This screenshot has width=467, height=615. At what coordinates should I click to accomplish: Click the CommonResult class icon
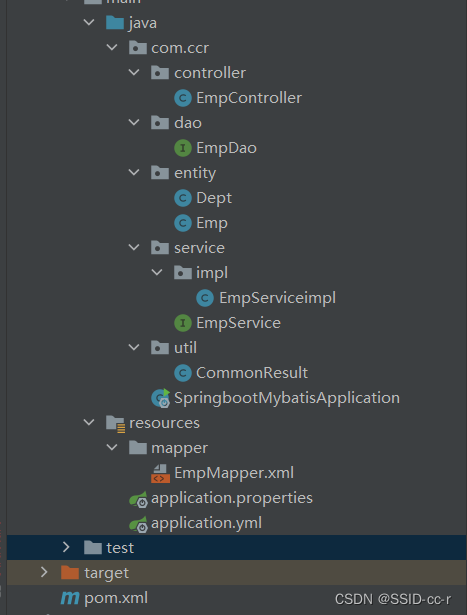point(183,373)
